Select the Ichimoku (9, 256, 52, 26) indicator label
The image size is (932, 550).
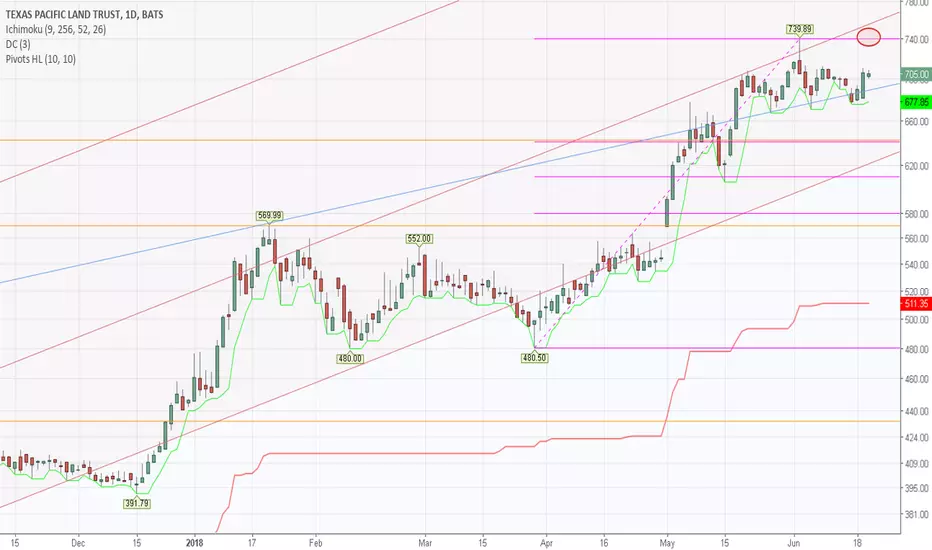(56, 29)
